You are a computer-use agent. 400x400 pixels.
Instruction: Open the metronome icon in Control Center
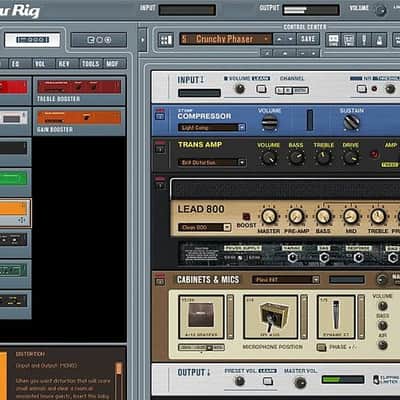(x=379, y=40)
